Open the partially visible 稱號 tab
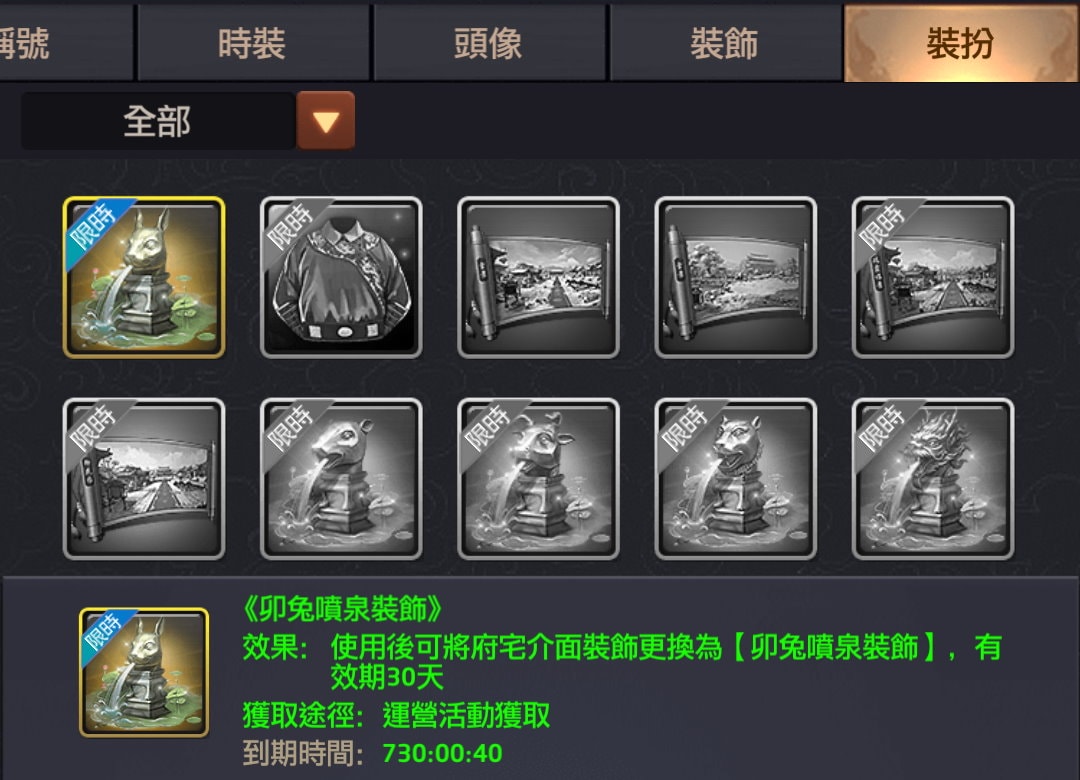 [66, 43]
